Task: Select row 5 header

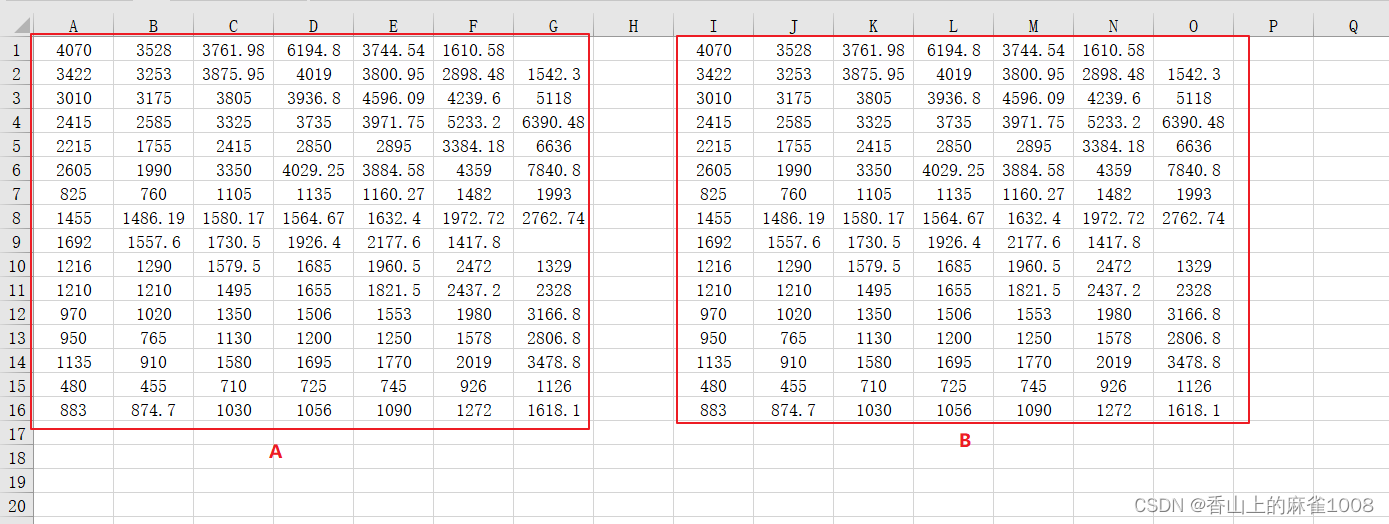Action: (x=17, y=146)
